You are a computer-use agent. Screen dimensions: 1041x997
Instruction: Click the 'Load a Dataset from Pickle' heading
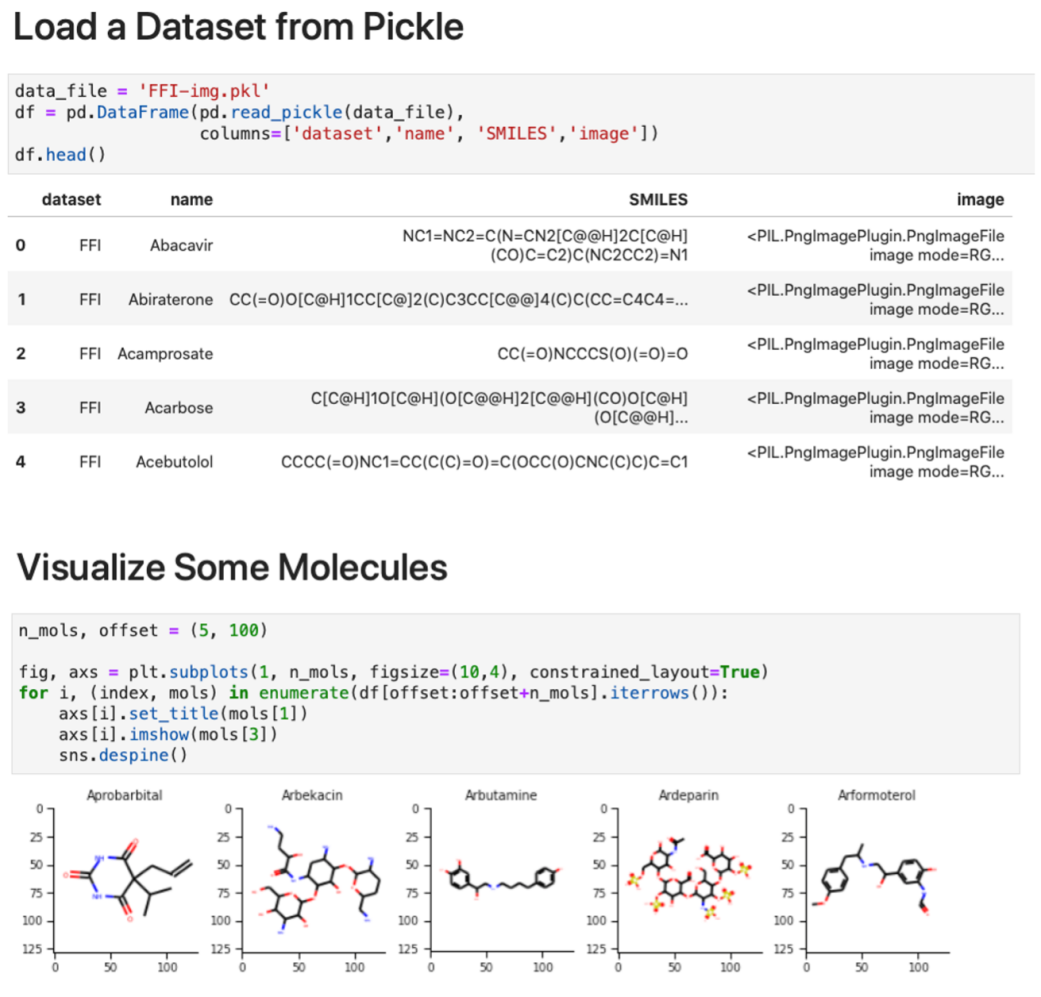click(238, 27)
